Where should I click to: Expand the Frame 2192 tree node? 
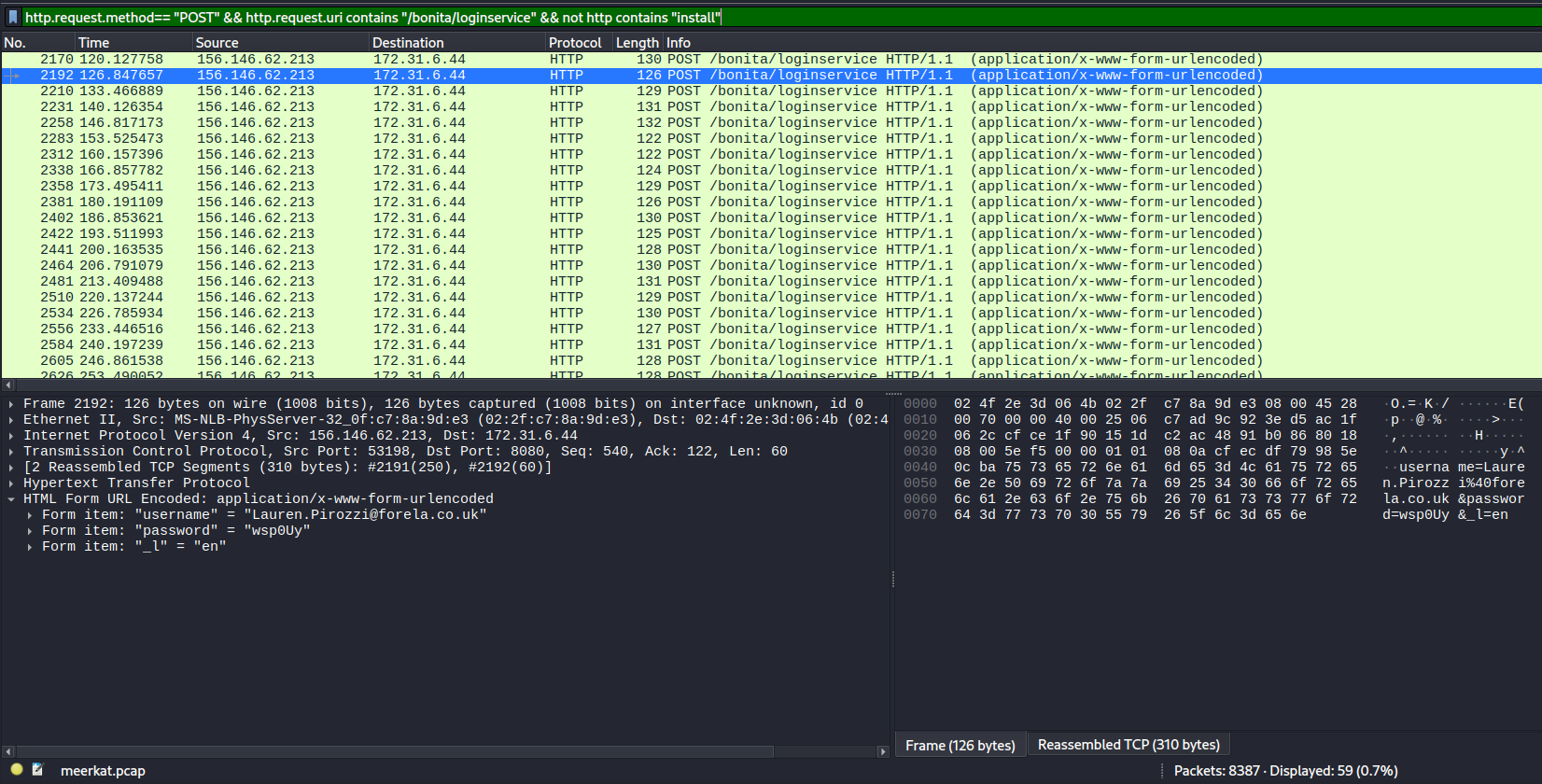click(x=11, y=404)
